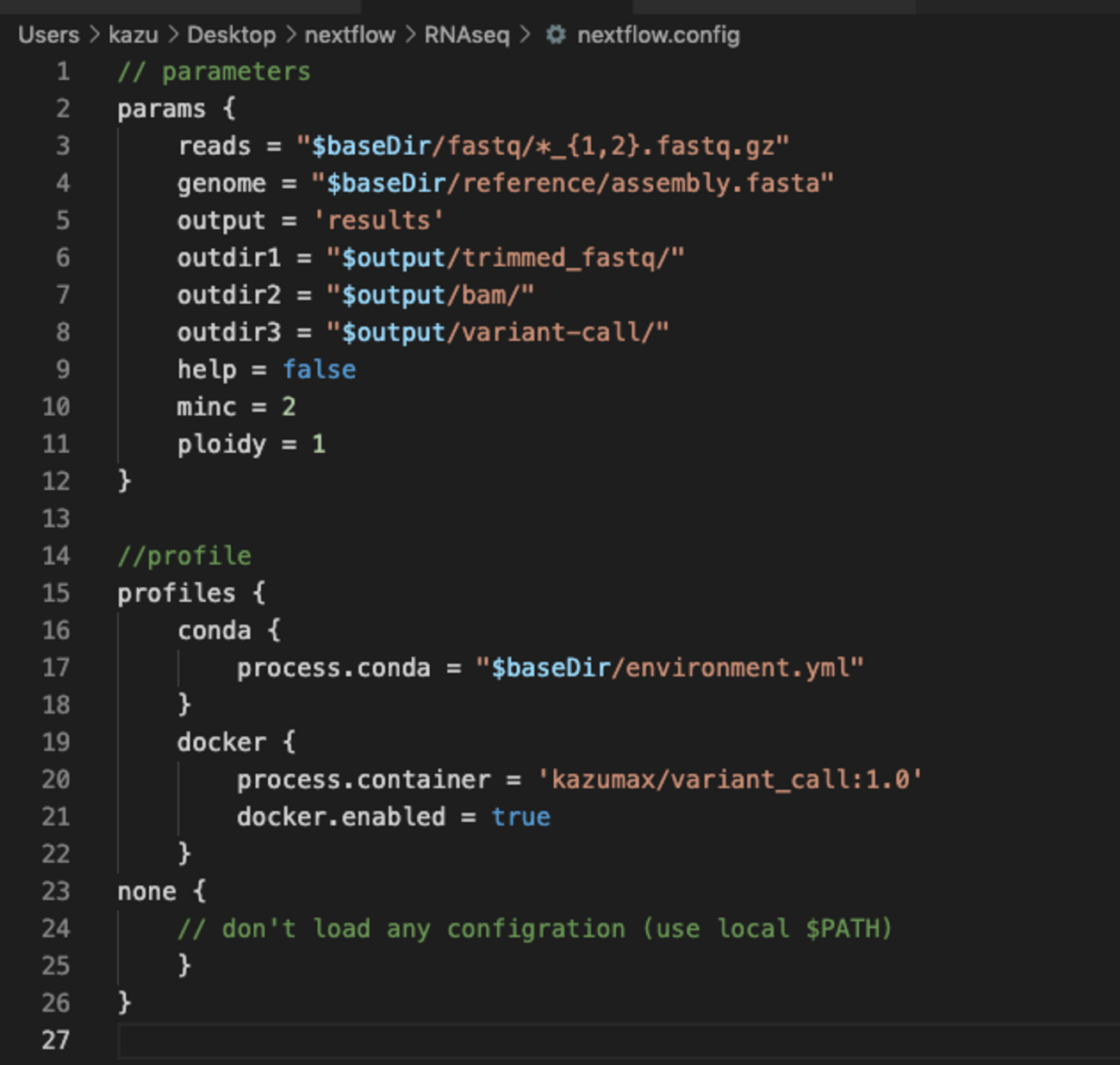Screen dimensions: 1120x1065
Task: Click line number 27 in the gutter
Action: (x=56, y=1040)
